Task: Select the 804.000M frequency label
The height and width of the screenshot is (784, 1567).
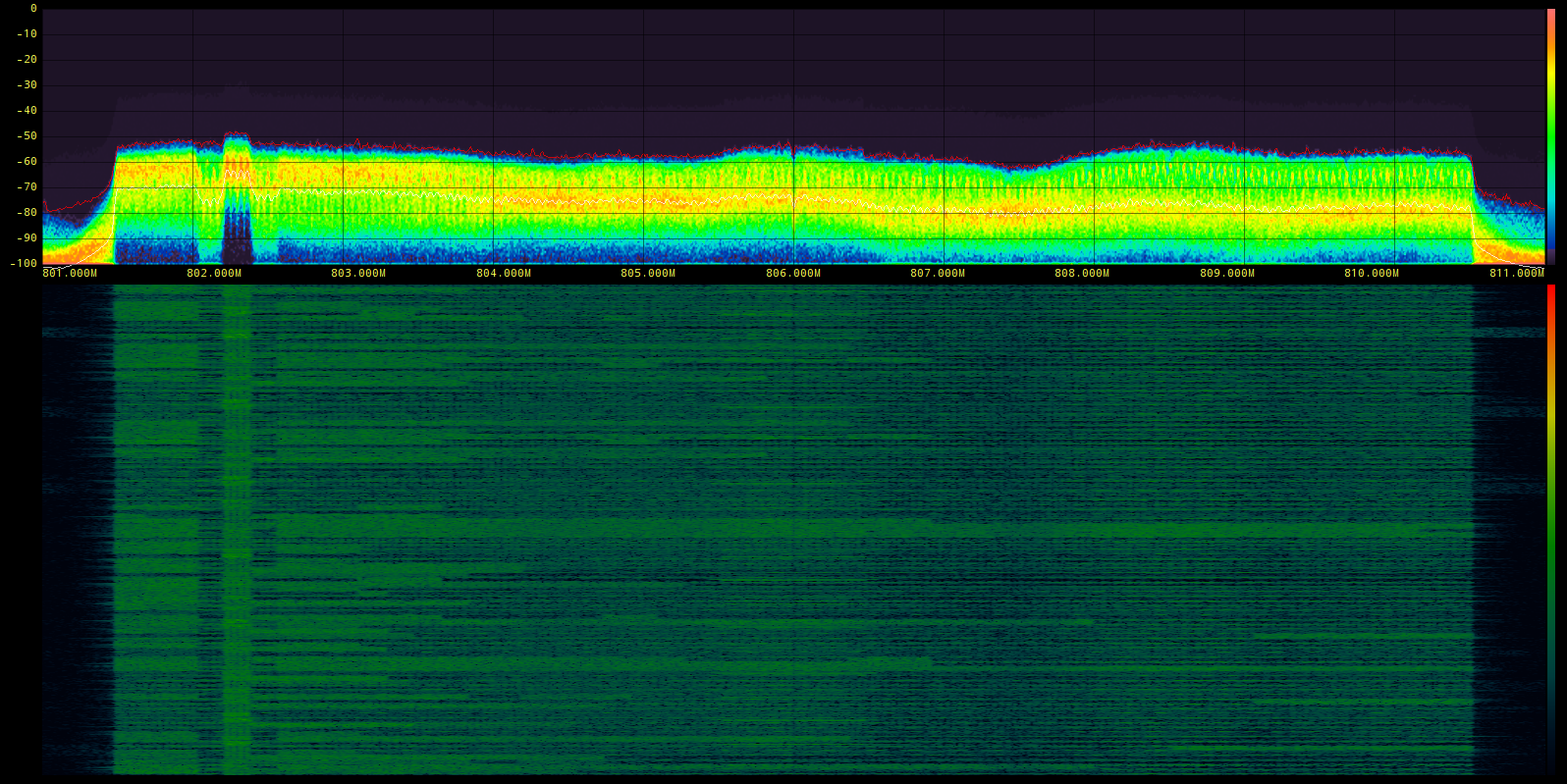Action: [x=504, y=273]
